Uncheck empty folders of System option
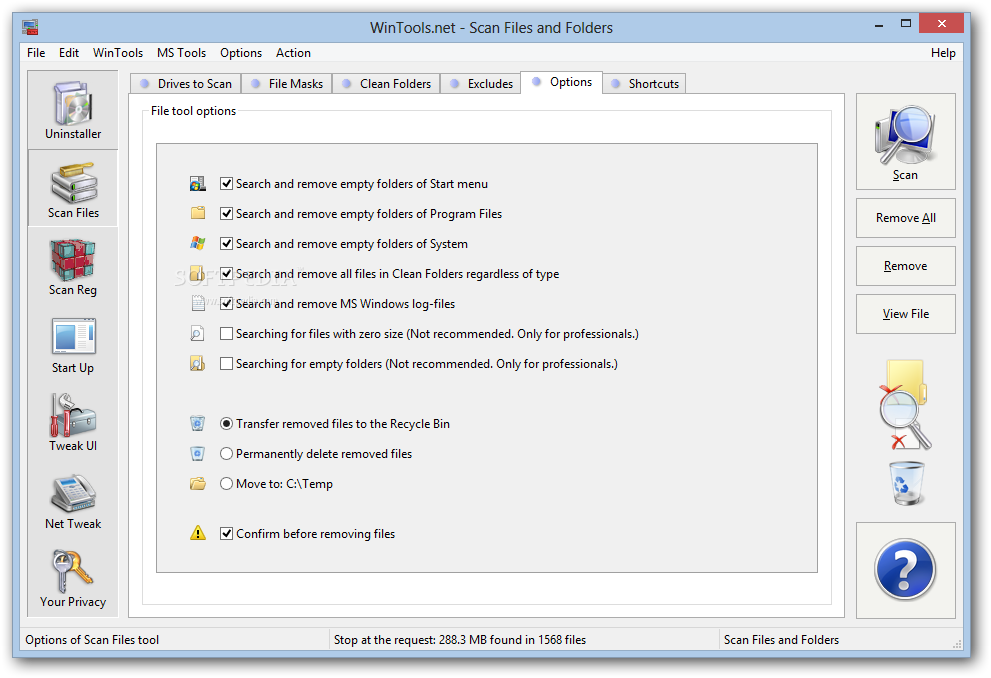This screenshot has width=991, height=678. pyautogui.click(x=226, y=243)
